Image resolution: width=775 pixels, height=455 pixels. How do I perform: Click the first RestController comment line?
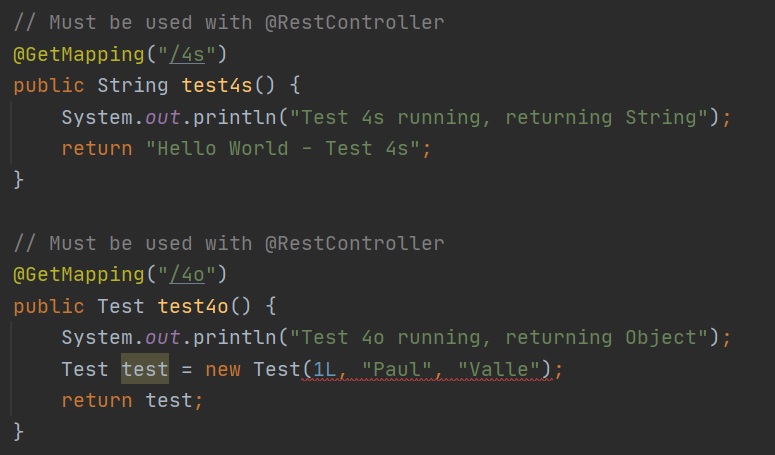click(x=229, y=22)
